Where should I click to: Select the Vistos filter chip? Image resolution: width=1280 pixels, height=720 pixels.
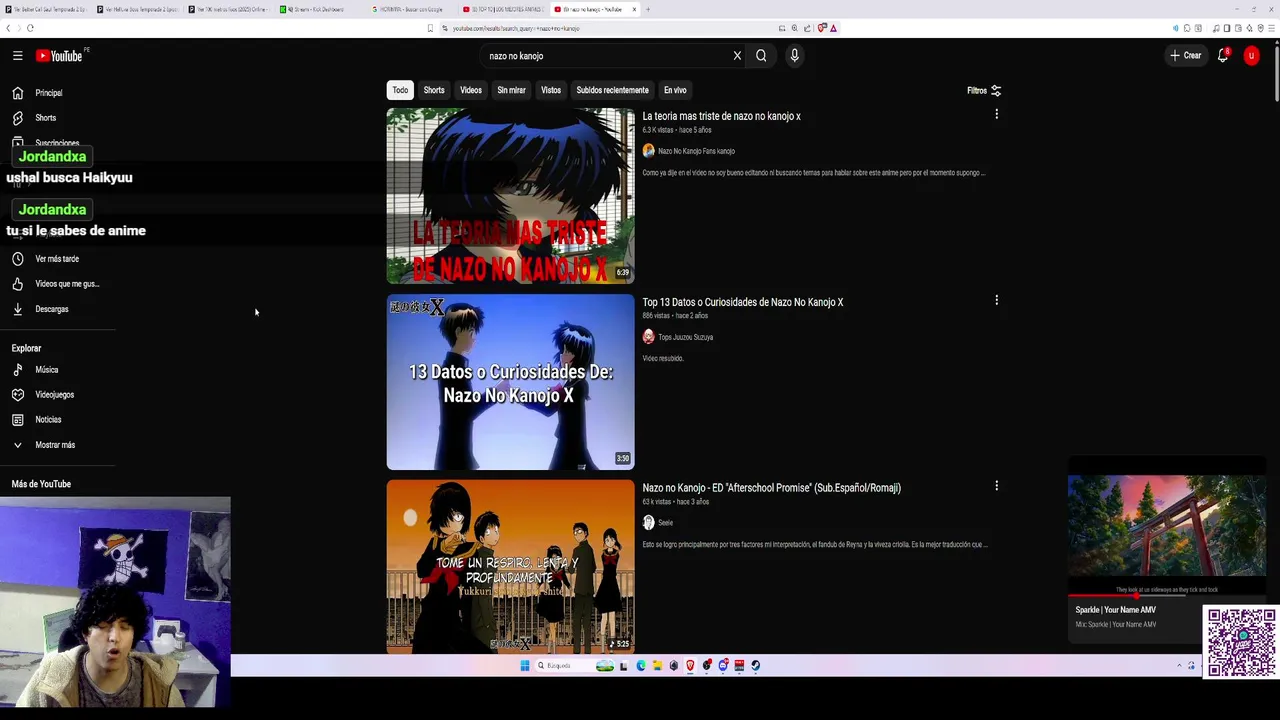click(551, 90)
